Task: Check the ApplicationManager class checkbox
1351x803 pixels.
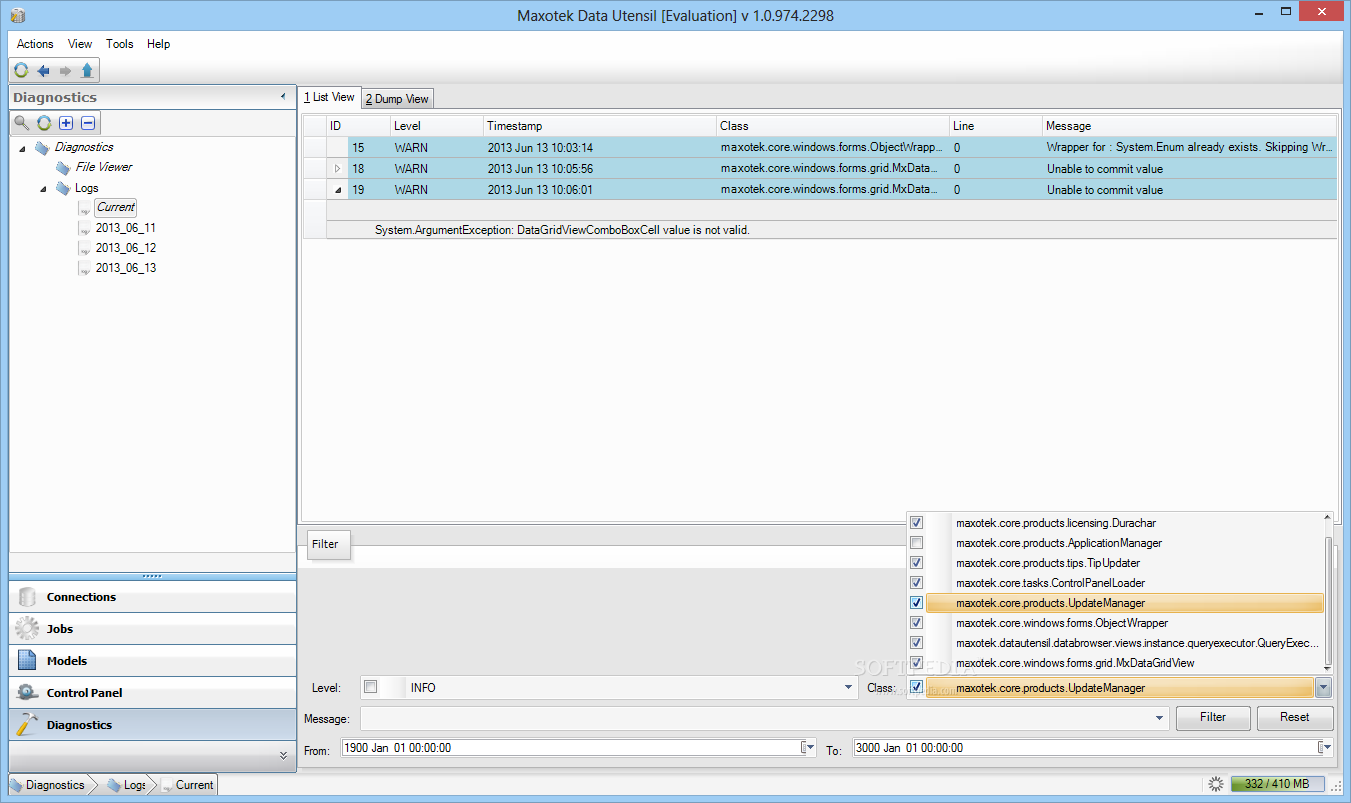Action: (x=916, y=543)
